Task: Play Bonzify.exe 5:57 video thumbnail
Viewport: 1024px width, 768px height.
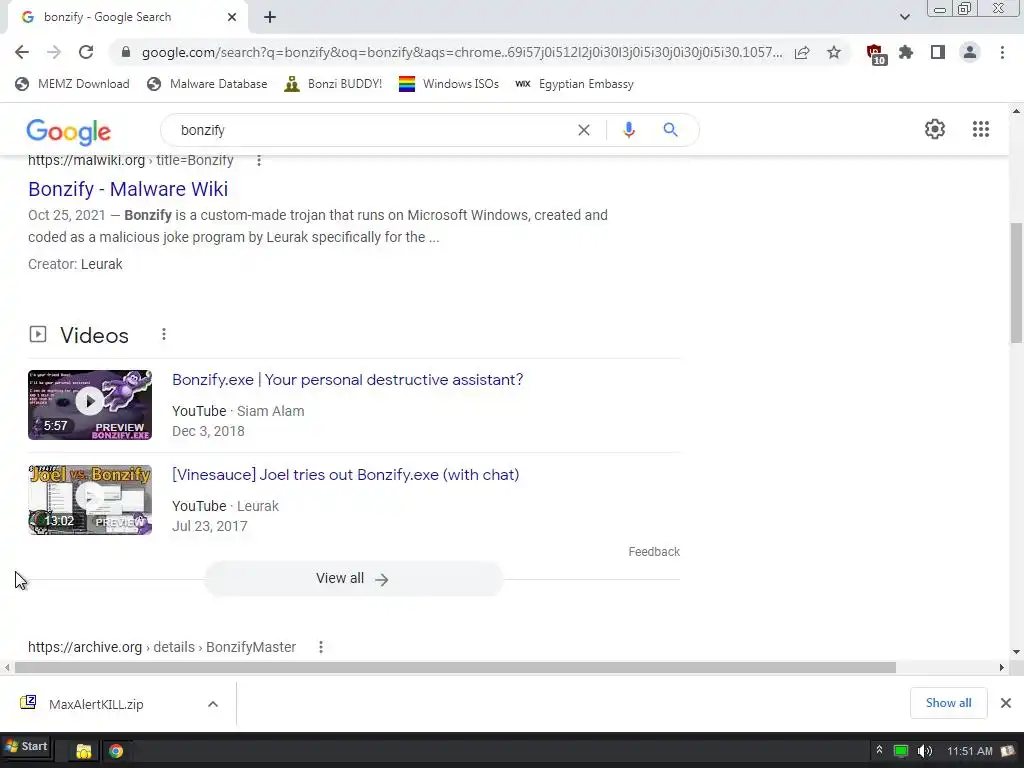Action: [90, 405]
